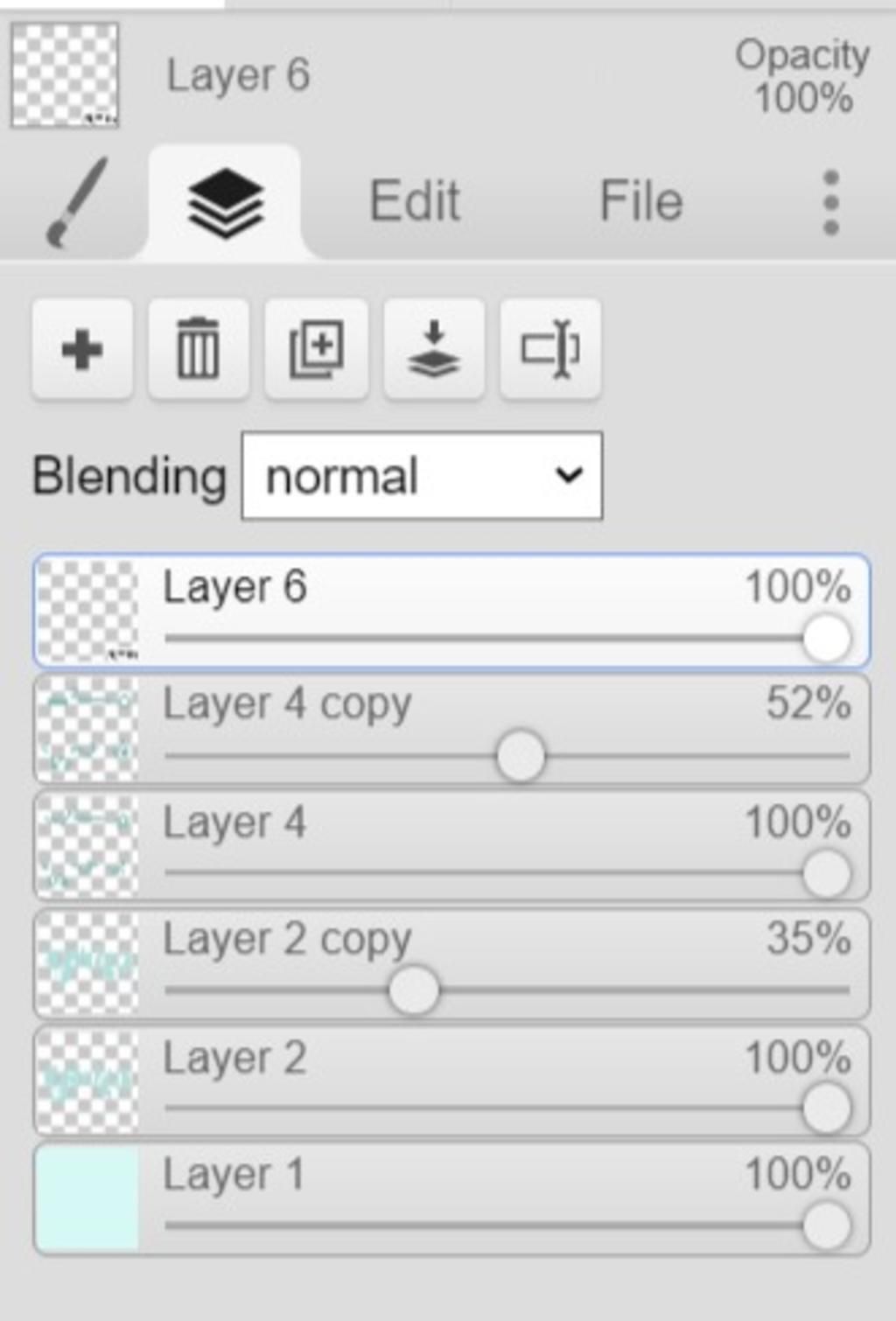Click the Opacity 100% label at top
The width and height of the screenshot is (896, 1321).
802,76
